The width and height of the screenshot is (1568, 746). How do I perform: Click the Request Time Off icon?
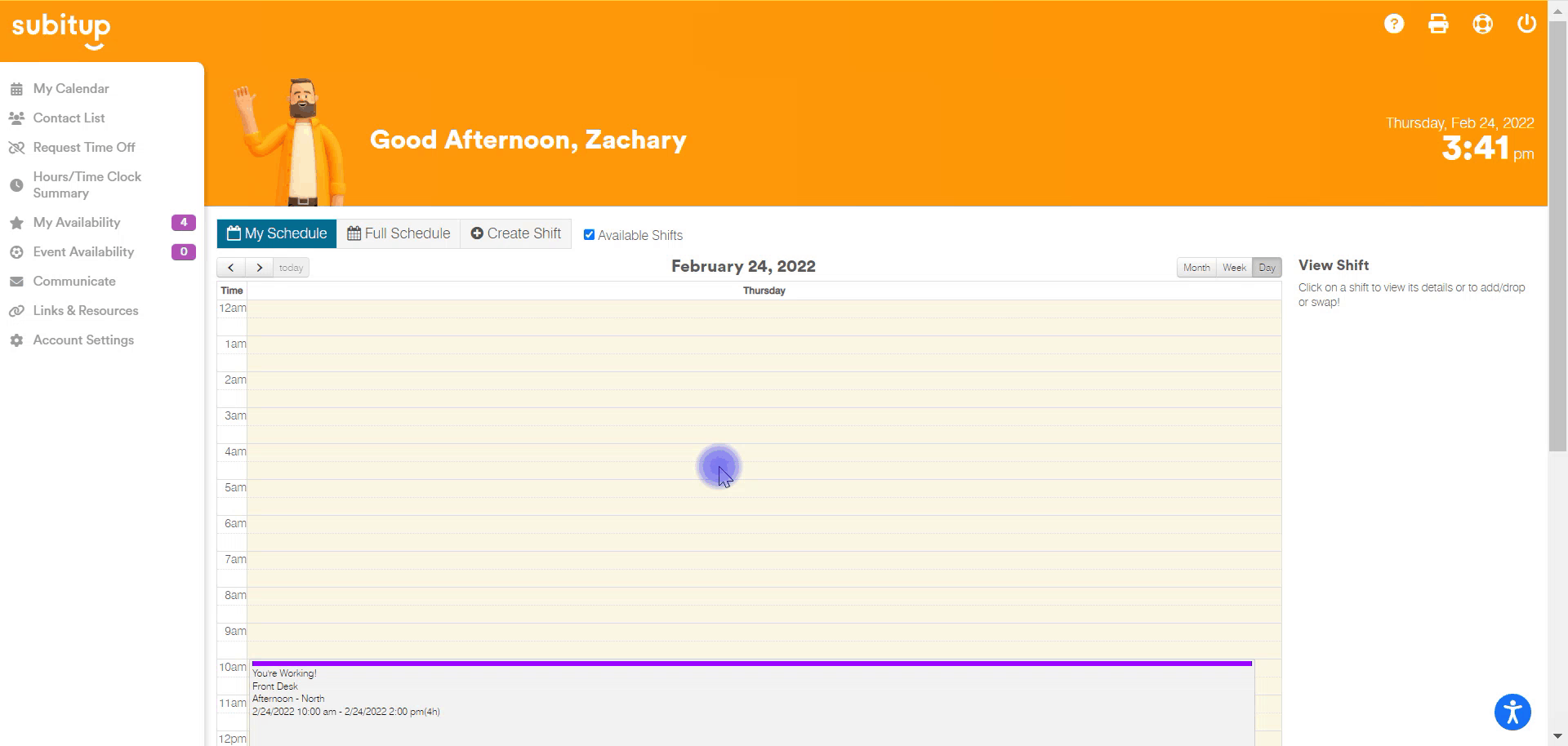tap(16, 148)
